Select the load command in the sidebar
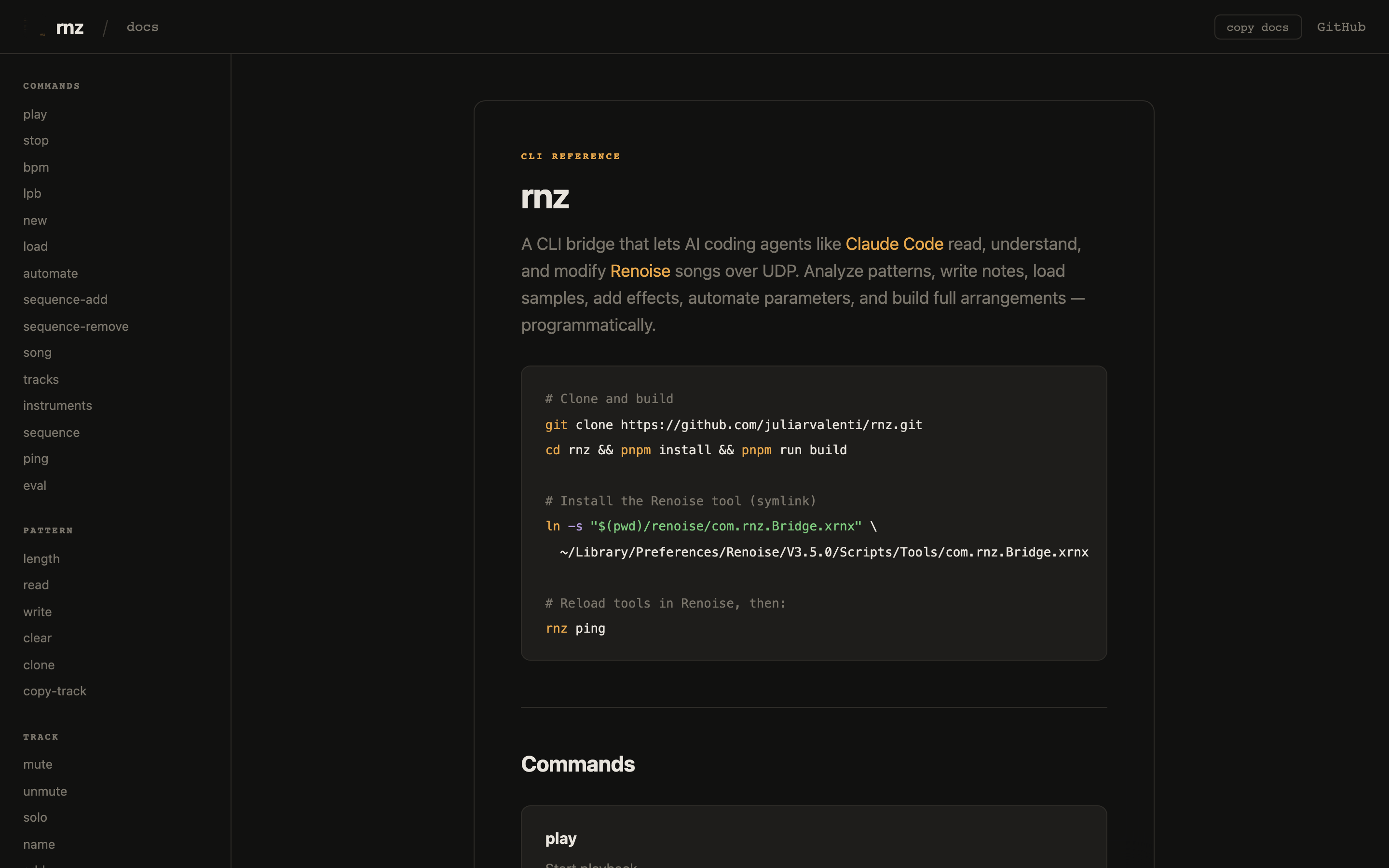The height and width of the screenshot is (868, 1389). point(36,246)
